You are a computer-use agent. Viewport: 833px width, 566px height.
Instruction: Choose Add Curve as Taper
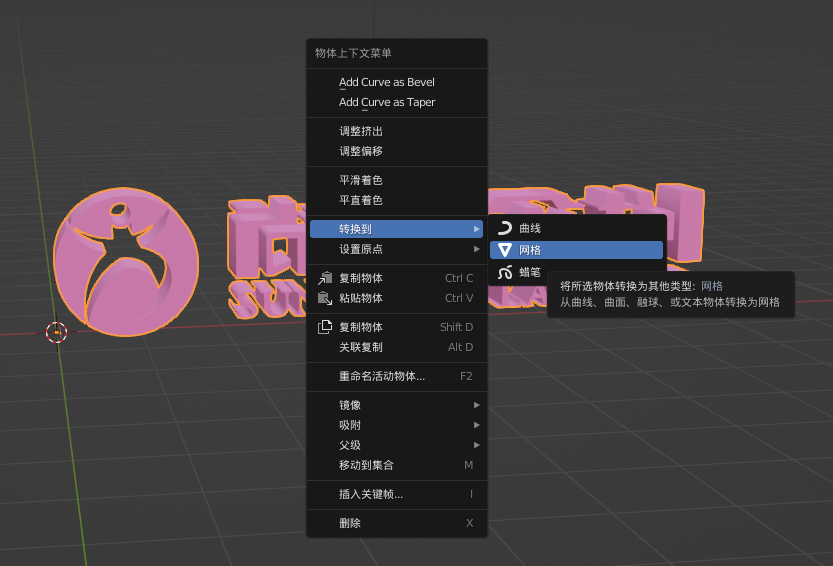tap(386, 102)
